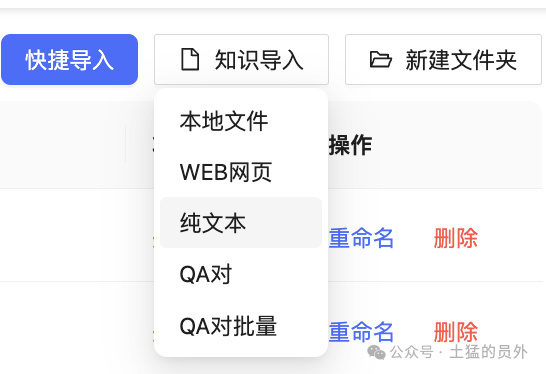Click the green status dot in second row
Screen dimensions: 546x374
(x=153, y=335)
